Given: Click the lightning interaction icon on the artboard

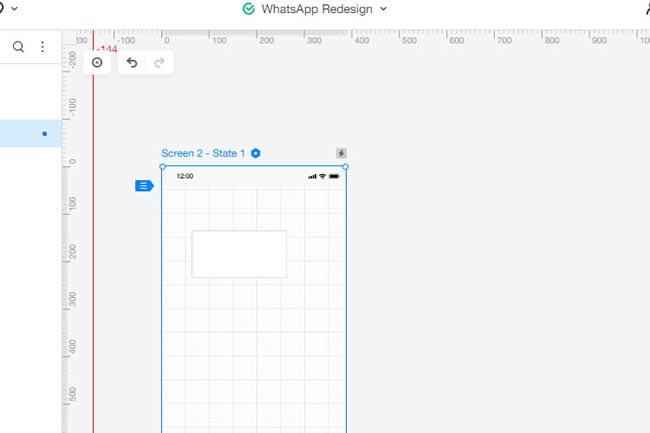Looking at the screenshot, I should pyautogui.click(x=341, y=153).
